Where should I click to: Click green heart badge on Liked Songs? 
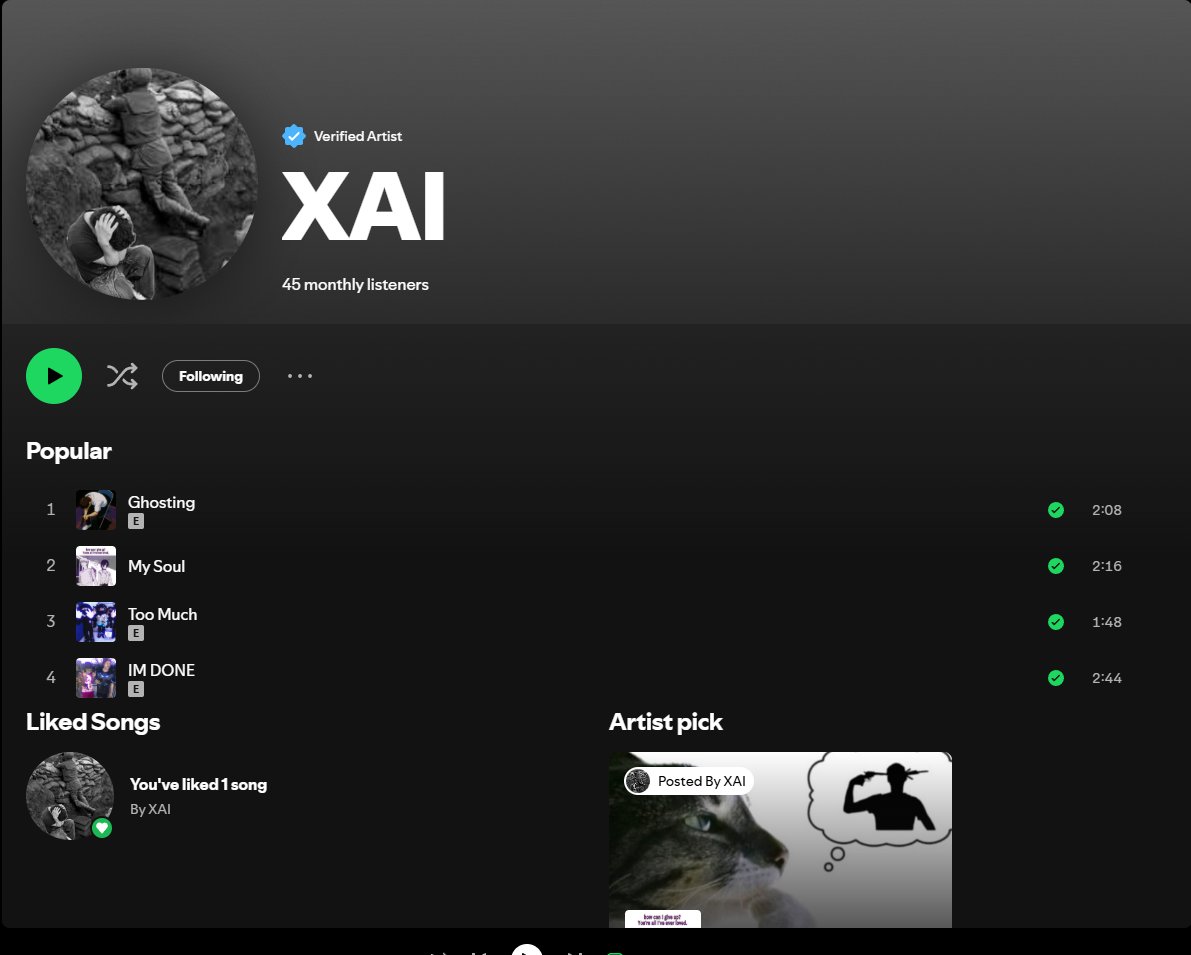(102, 828)
